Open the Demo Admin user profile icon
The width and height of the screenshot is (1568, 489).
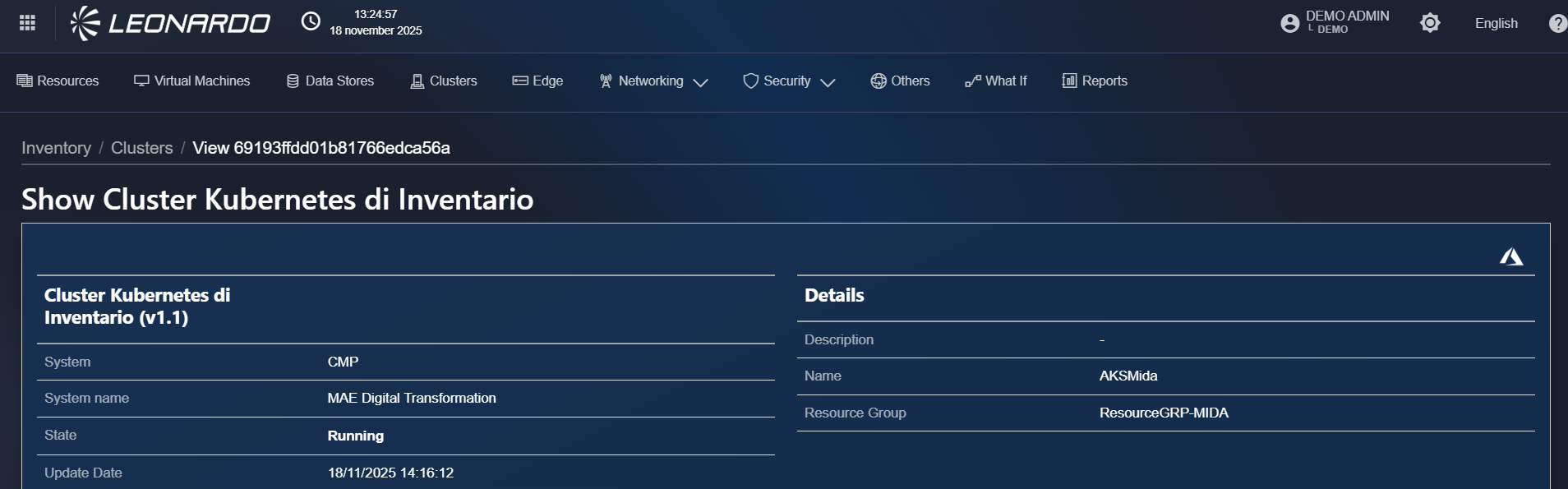1289,23
